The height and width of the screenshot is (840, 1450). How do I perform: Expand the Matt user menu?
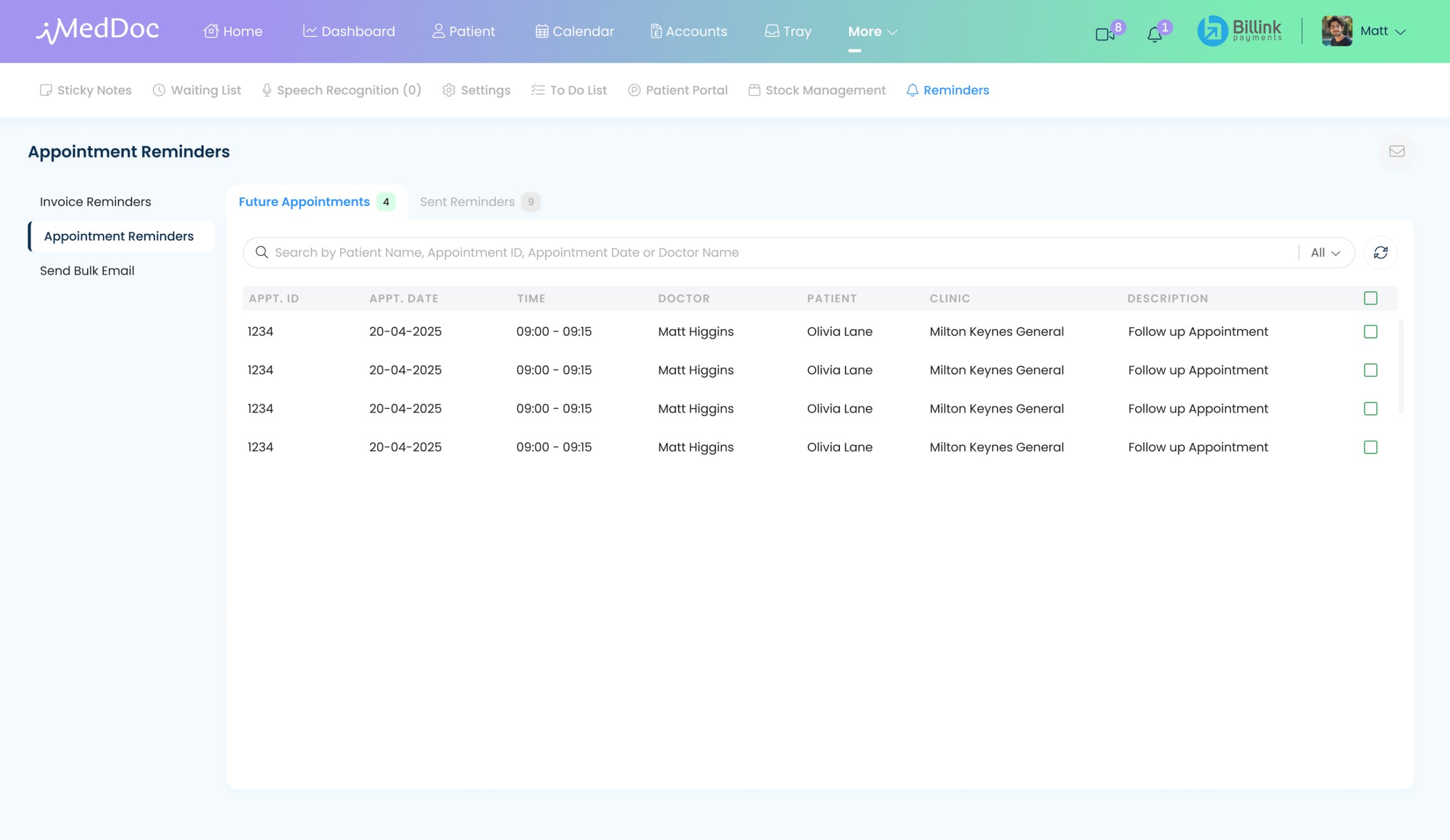click(1382, 31)
